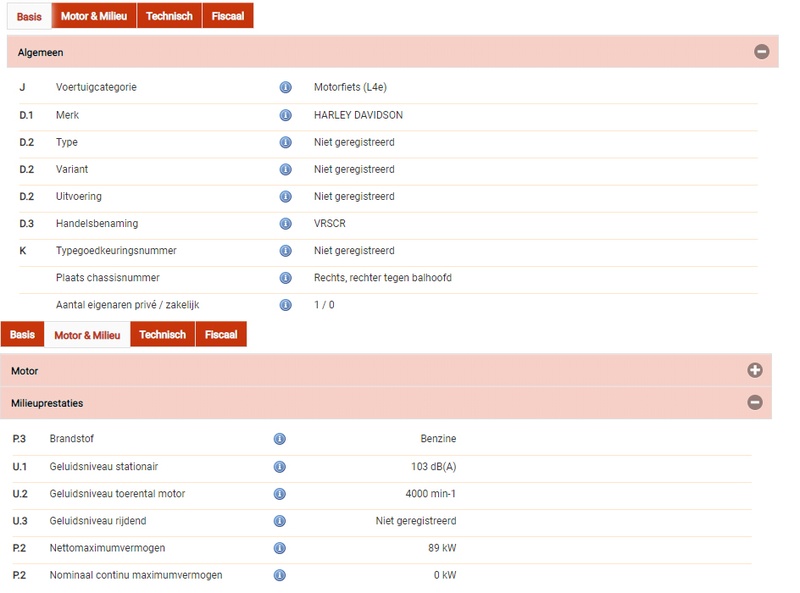Screen dimensions: 800x593
Task: Click the Typegoedkeuringsnummer label
Action: point(116,251)
